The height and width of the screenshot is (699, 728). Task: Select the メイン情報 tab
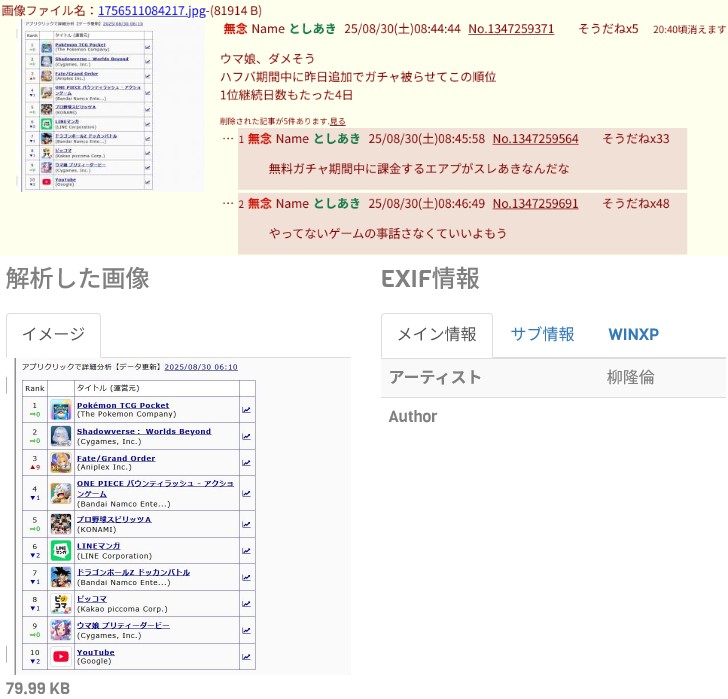(x=436, y=334)
